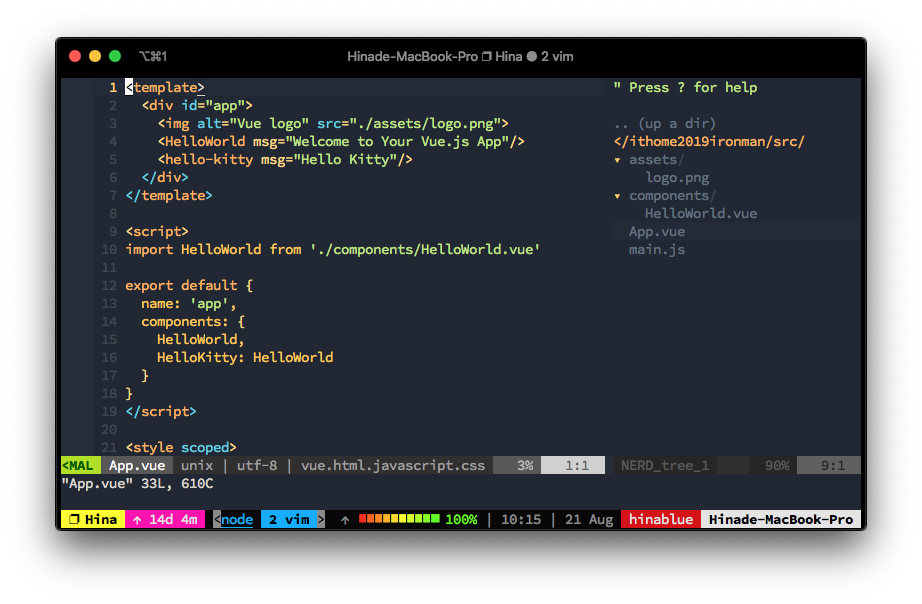Screen dimensions: 922x604
Task: Click the HelloWorld msg tag on line 4
Action: tap(340, 142)
